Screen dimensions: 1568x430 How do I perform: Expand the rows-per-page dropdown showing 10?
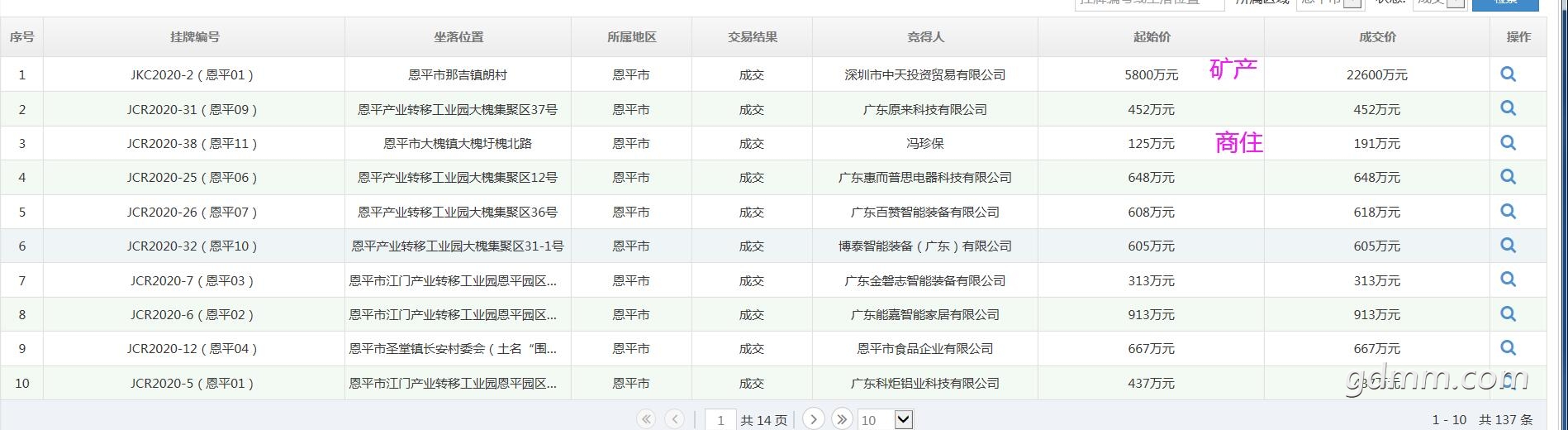[x=903, y=420]
